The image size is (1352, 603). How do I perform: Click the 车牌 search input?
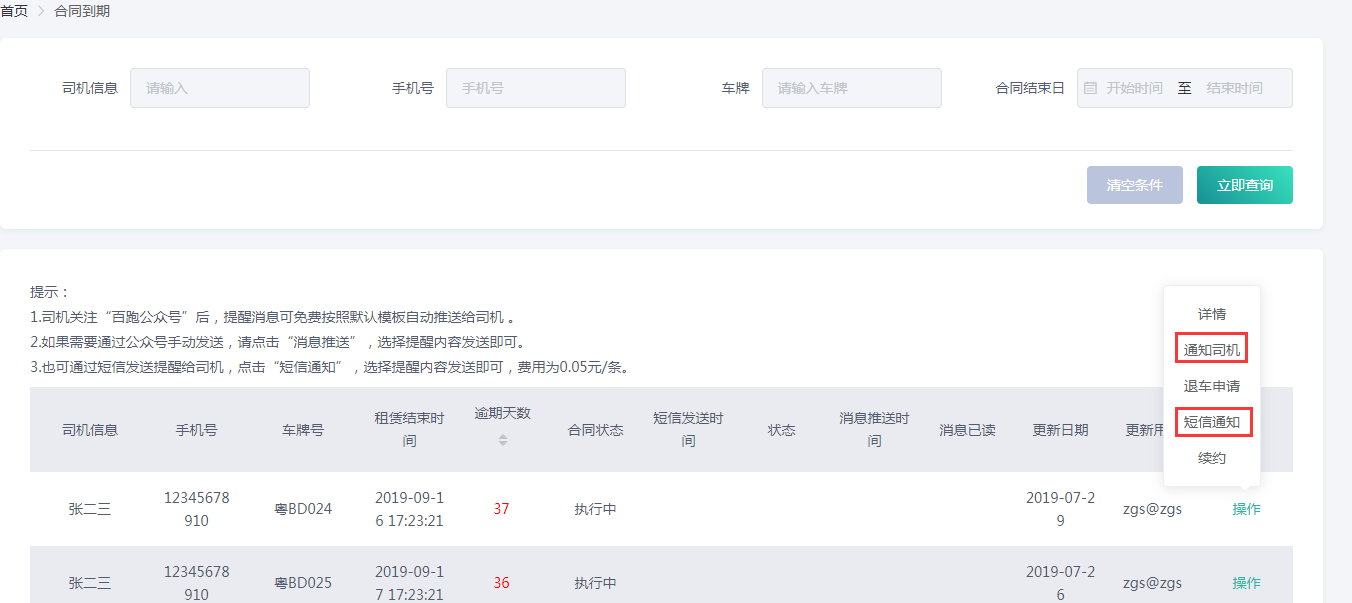[852, 88]
